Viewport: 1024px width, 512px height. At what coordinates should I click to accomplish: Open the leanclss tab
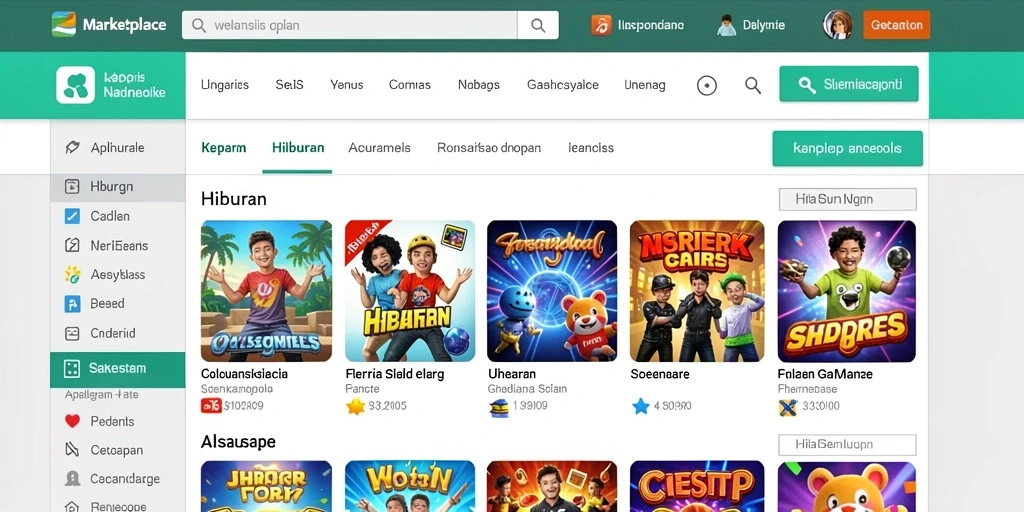click(591, 148)
